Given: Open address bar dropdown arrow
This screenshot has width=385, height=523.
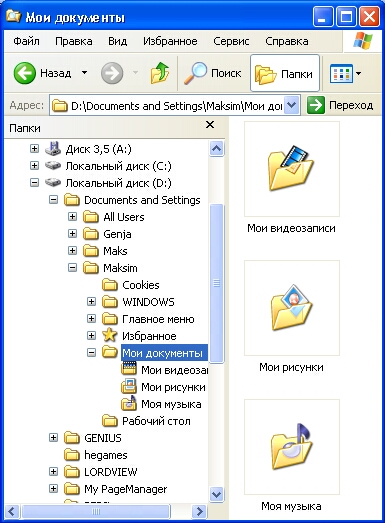Looking at the screenshot, I should pyautogui.click(x=292, y=105).
